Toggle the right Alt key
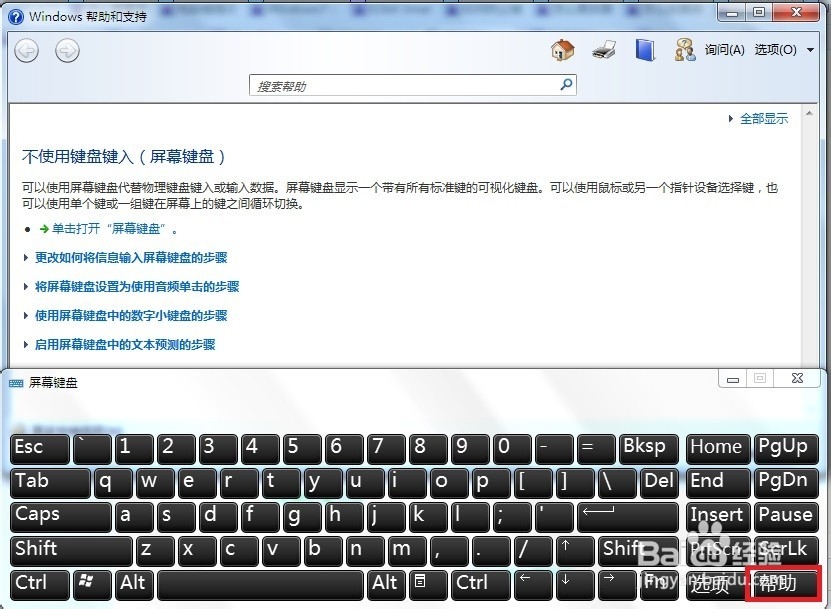 point(386,585)
